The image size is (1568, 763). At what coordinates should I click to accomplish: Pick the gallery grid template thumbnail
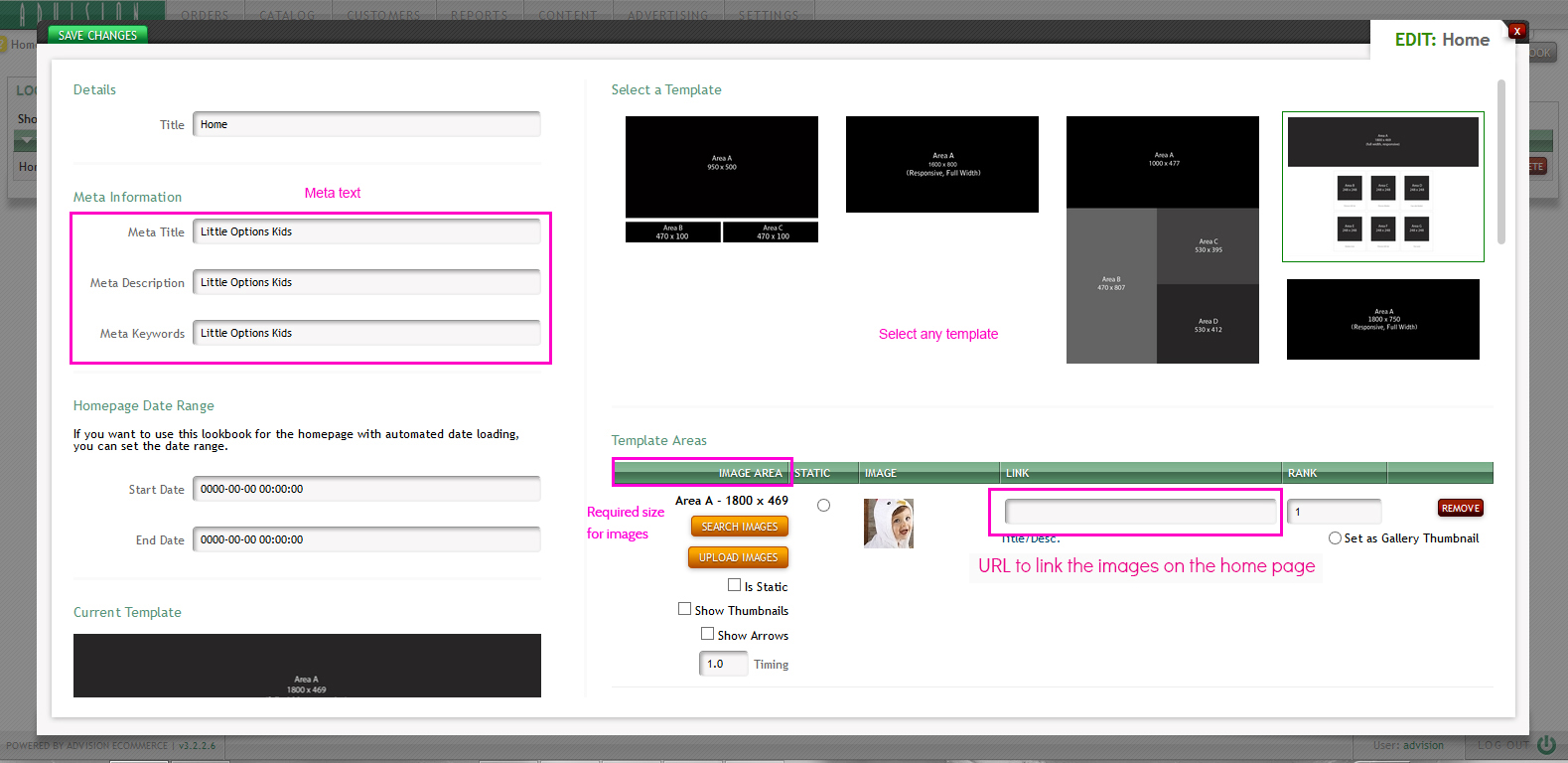1382,187
